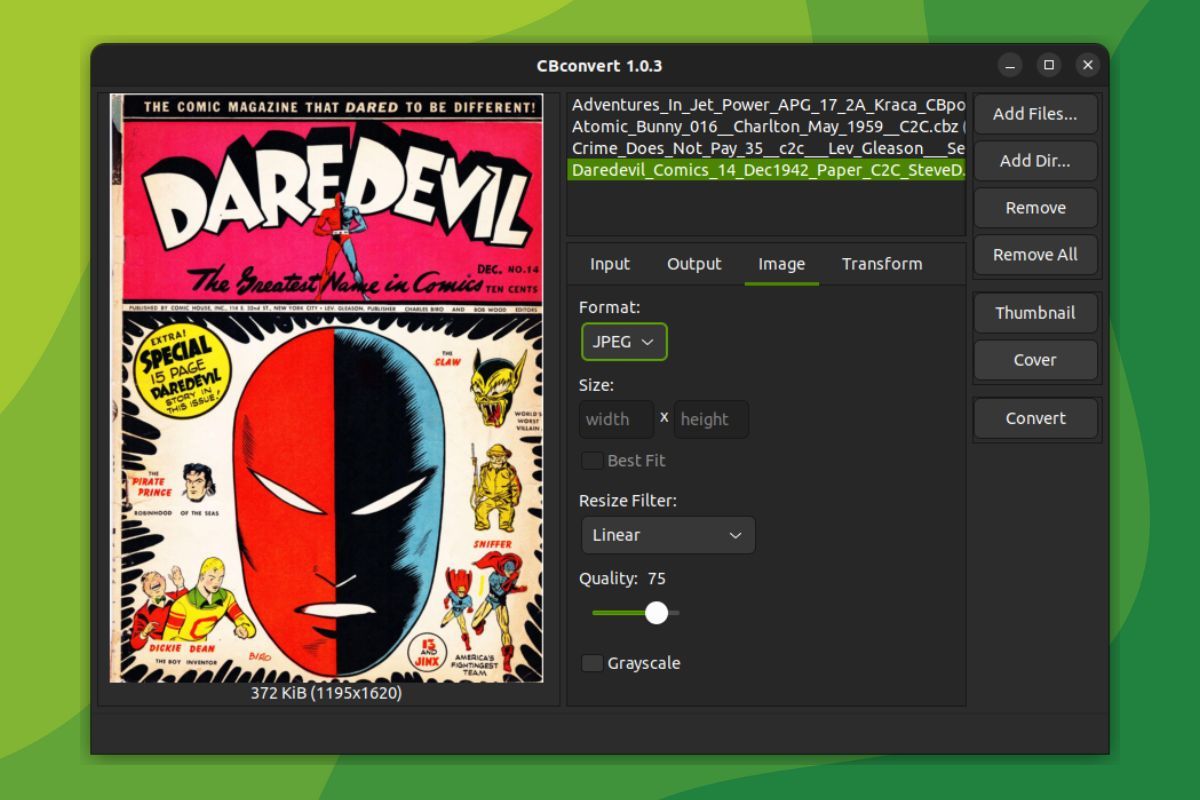Click the Daredevil cover preview image

tap(330, 388)
